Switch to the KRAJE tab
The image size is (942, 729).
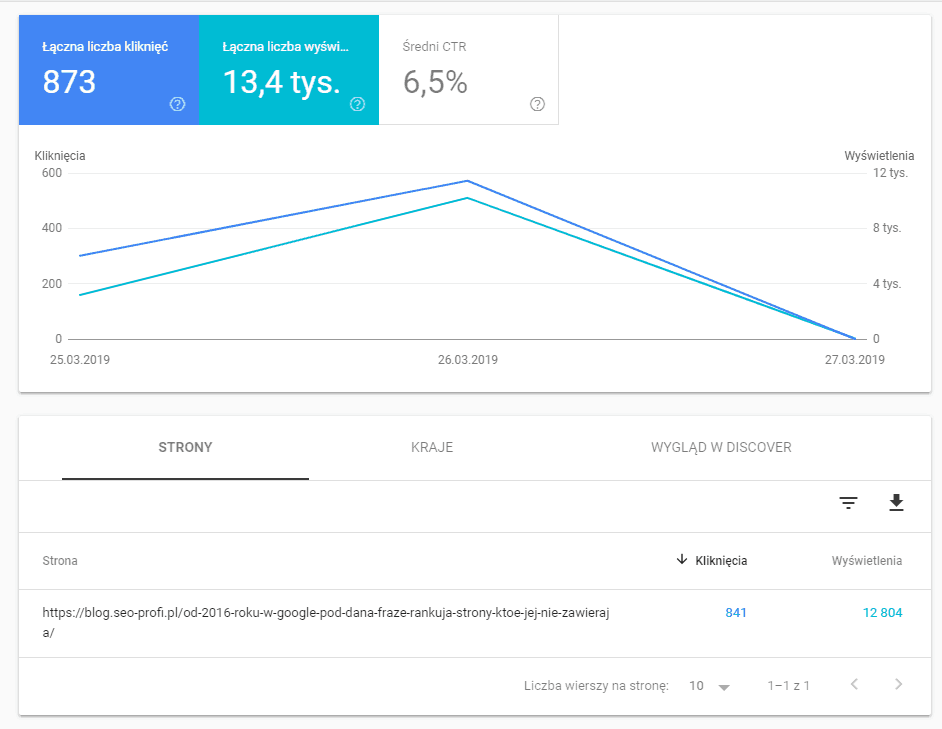[x=432, y=448]
